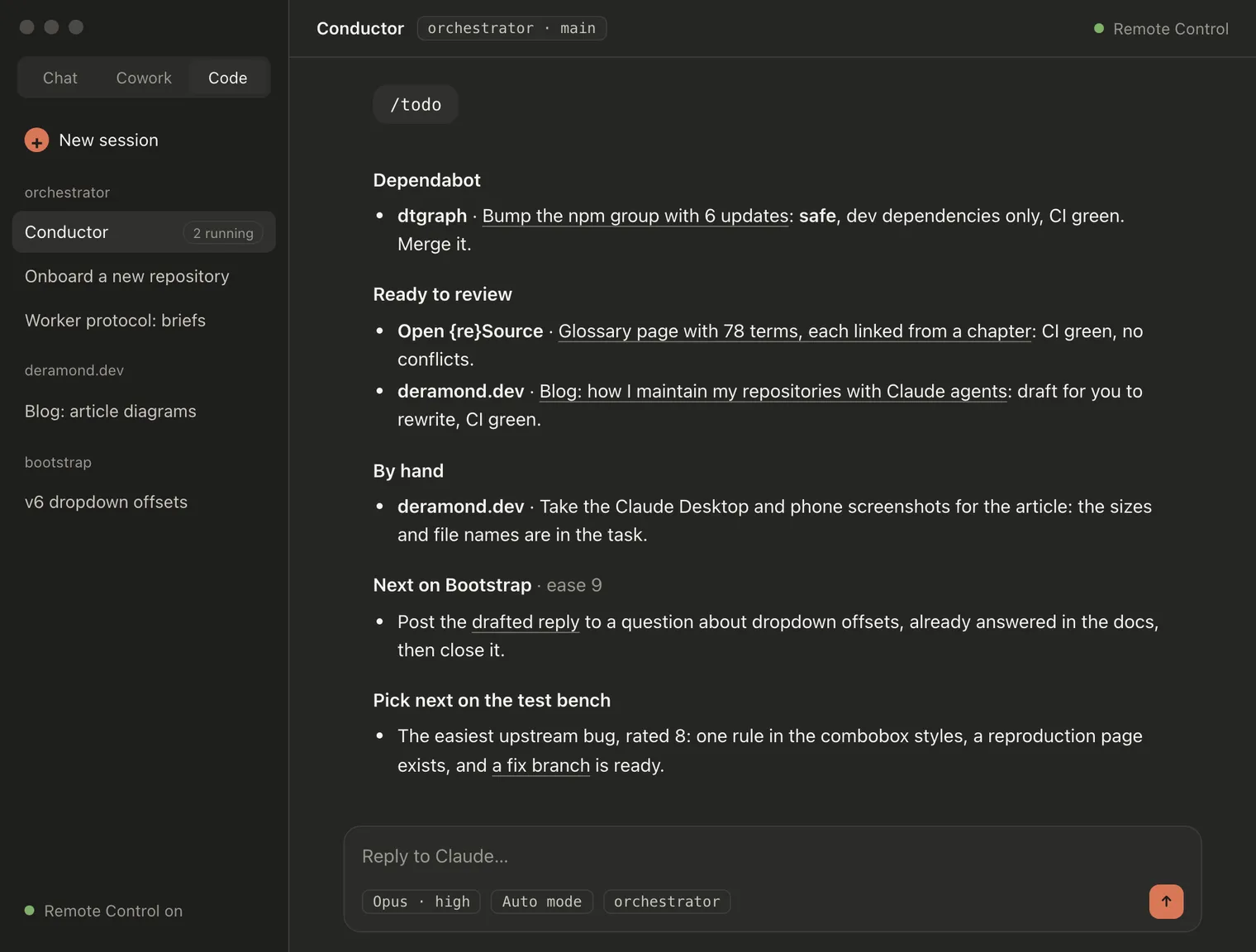
Task: Click the Remote Control label in the header
Action: click(1171, 29)
